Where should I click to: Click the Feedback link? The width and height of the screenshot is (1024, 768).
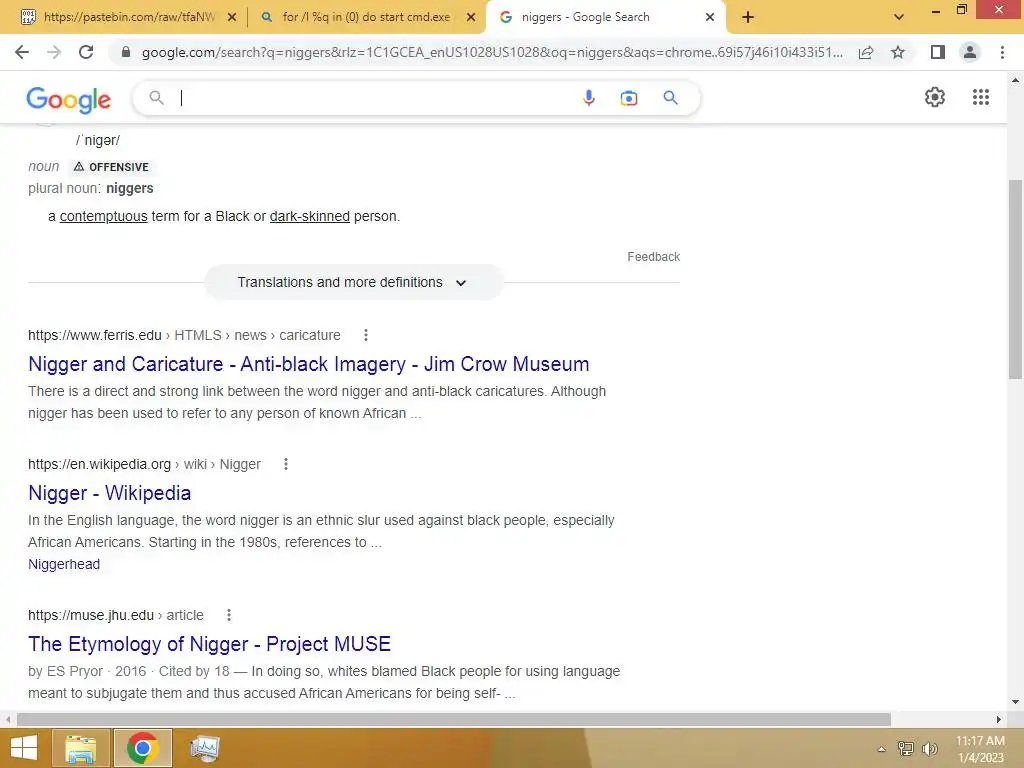tap(654, 257)
